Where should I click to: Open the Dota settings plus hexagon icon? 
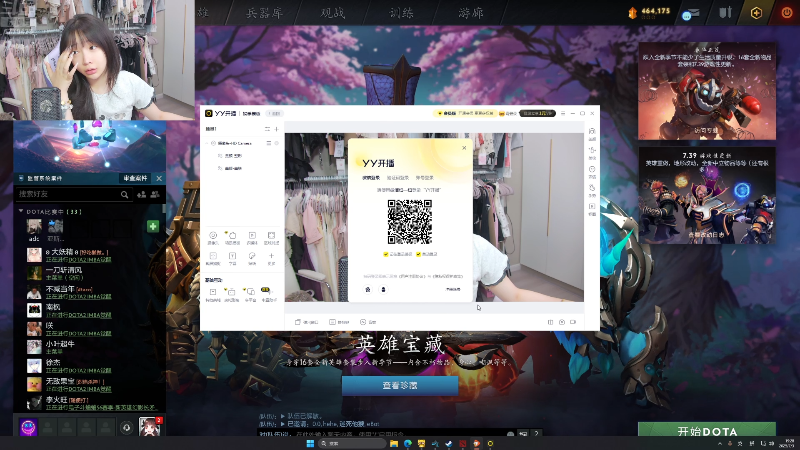756,13
